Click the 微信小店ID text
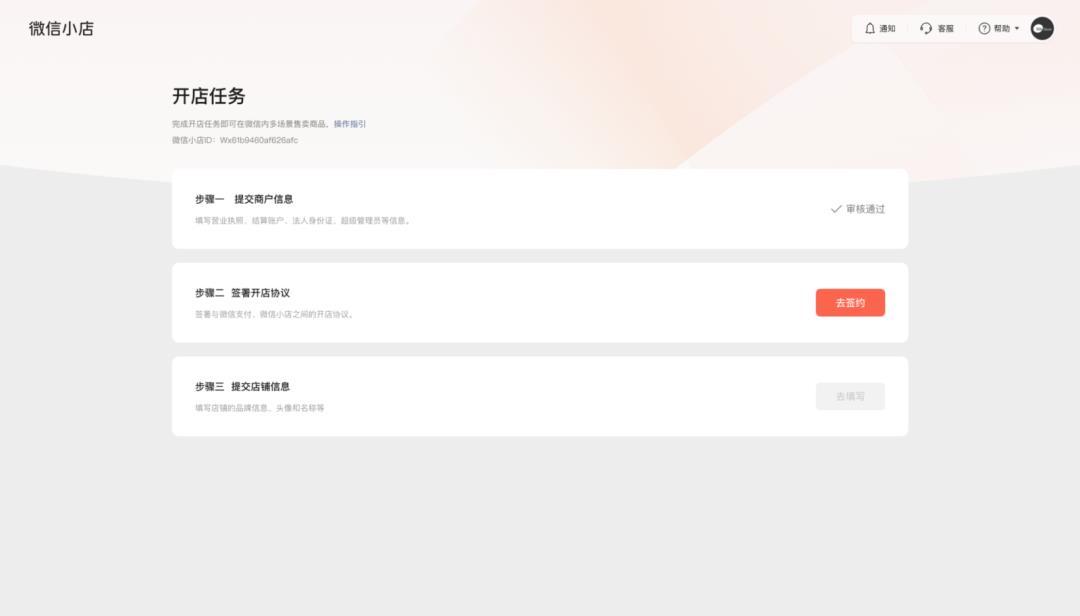This screenshot has height=616, width=1080. [x=235, y=140]
